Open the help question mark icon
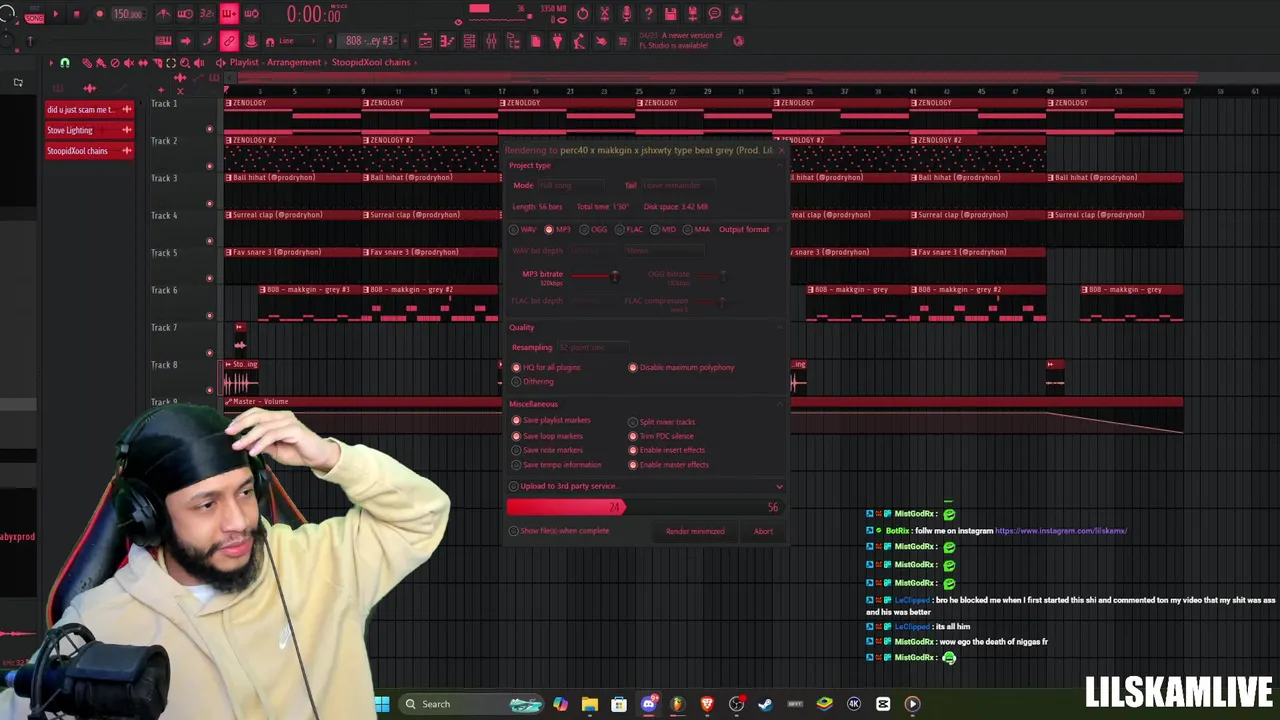This screenshot has height=720, width=1280. click(x=648, y=14)
